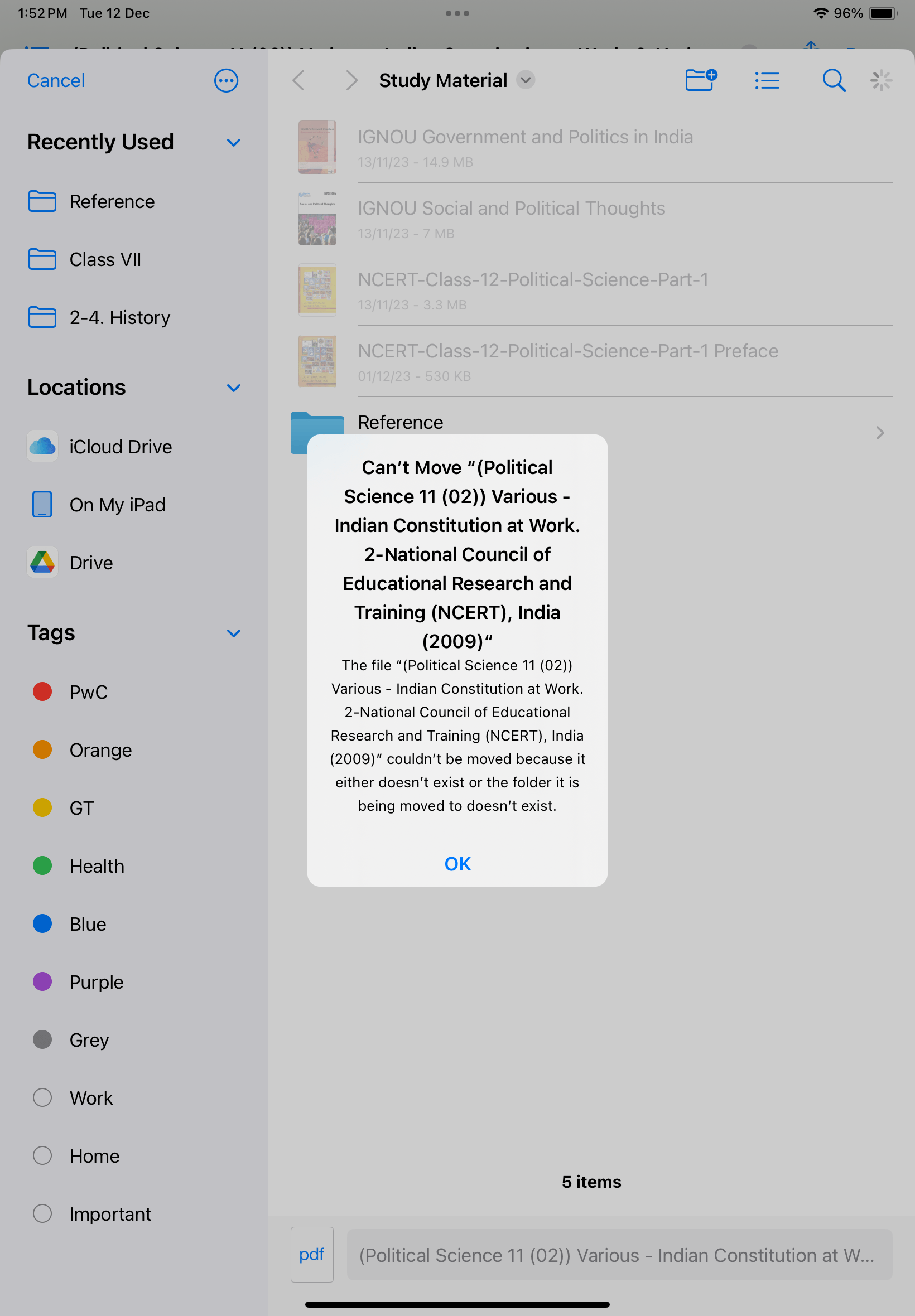The image size is (915, 1316).
Task: Cancel the move operation
Action: click(x=56, y=80)
